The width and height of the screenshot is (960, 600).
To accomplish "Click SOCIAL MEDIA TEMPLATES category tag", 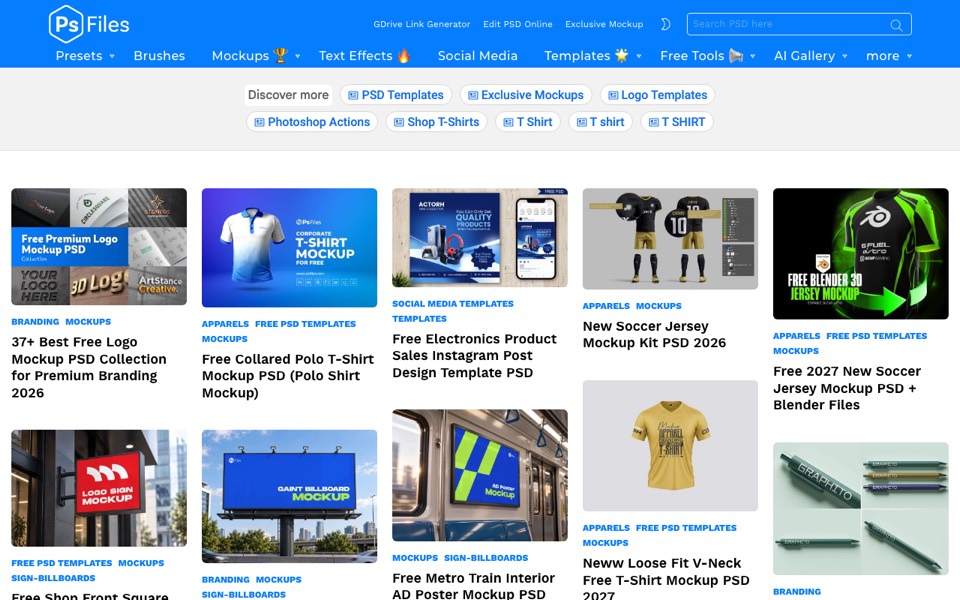I will pos(453,304).
